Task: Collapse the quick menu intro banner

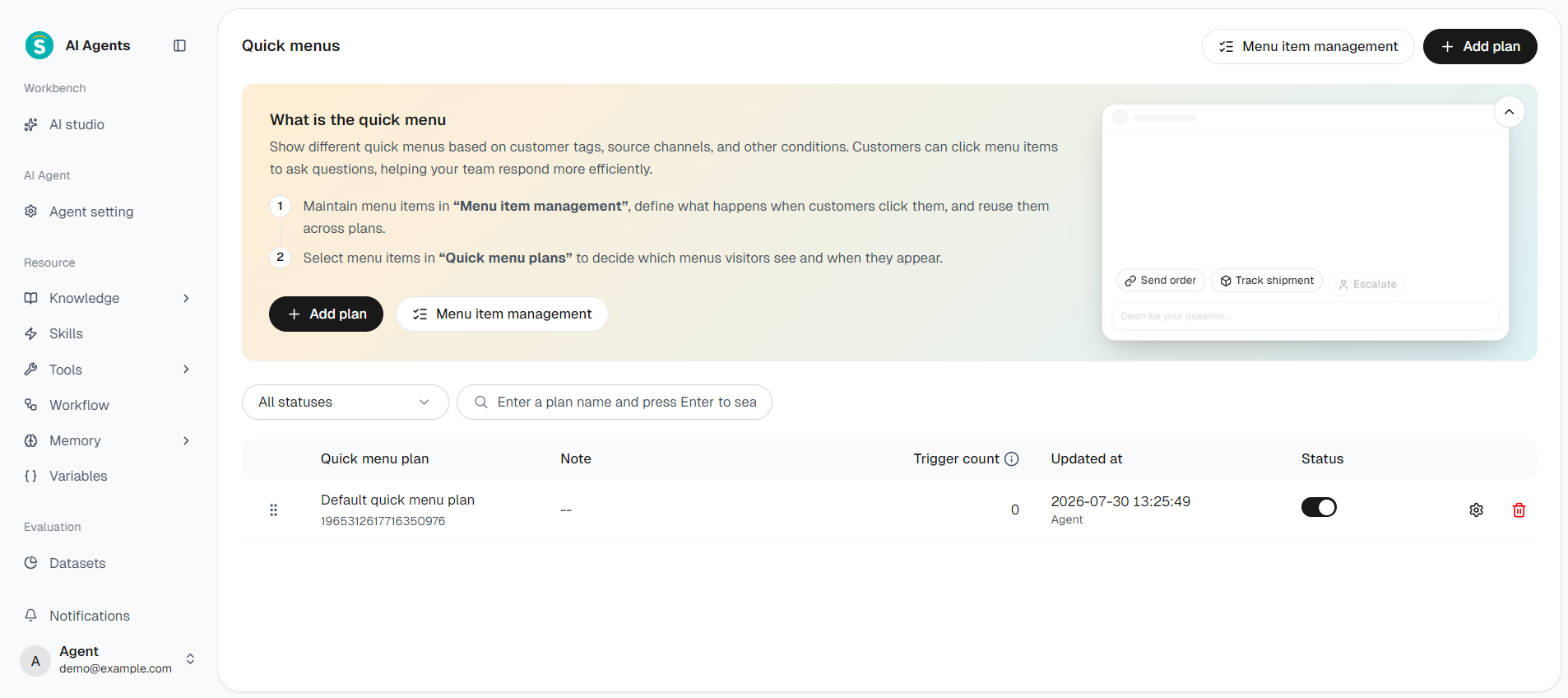Action: [1509, 111]
